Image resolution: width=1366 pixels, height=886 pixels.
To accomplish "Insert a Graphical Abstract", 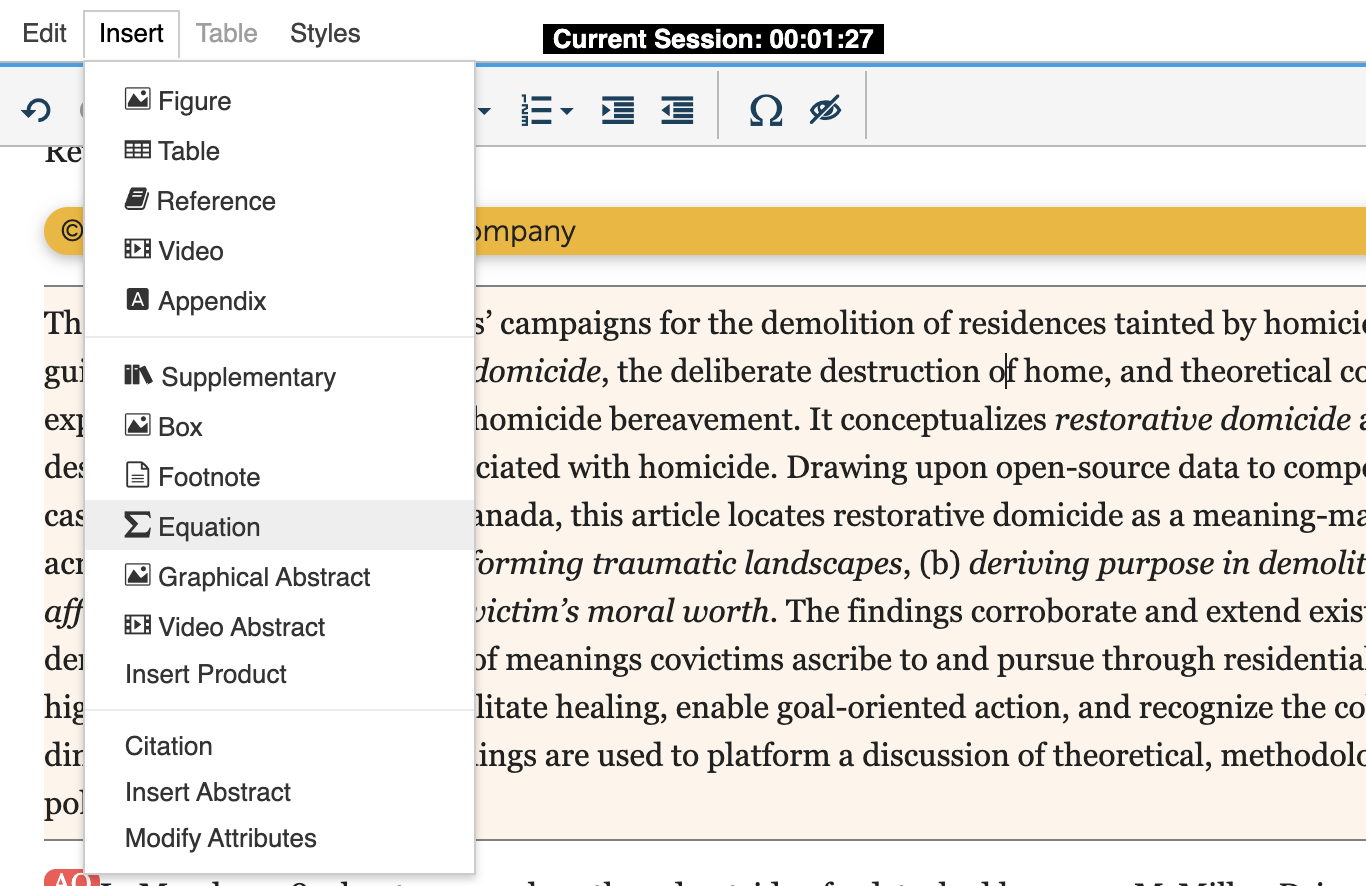I will point(279,577).
